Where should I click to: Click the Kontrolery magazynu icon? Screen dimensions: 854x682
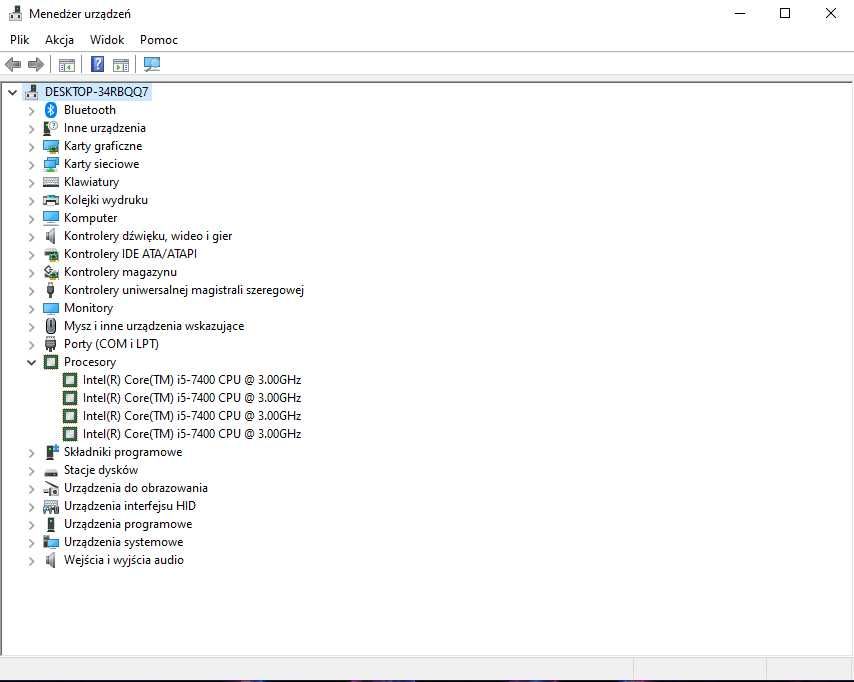51,272
